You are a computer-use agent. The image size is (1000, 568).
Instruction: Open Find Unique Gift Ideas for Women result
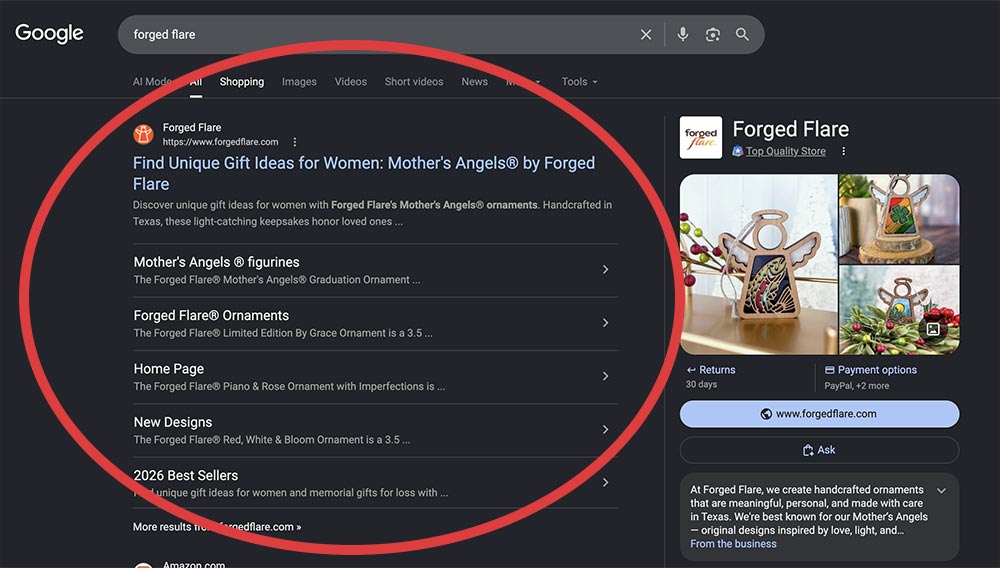[x=364, y=173]
